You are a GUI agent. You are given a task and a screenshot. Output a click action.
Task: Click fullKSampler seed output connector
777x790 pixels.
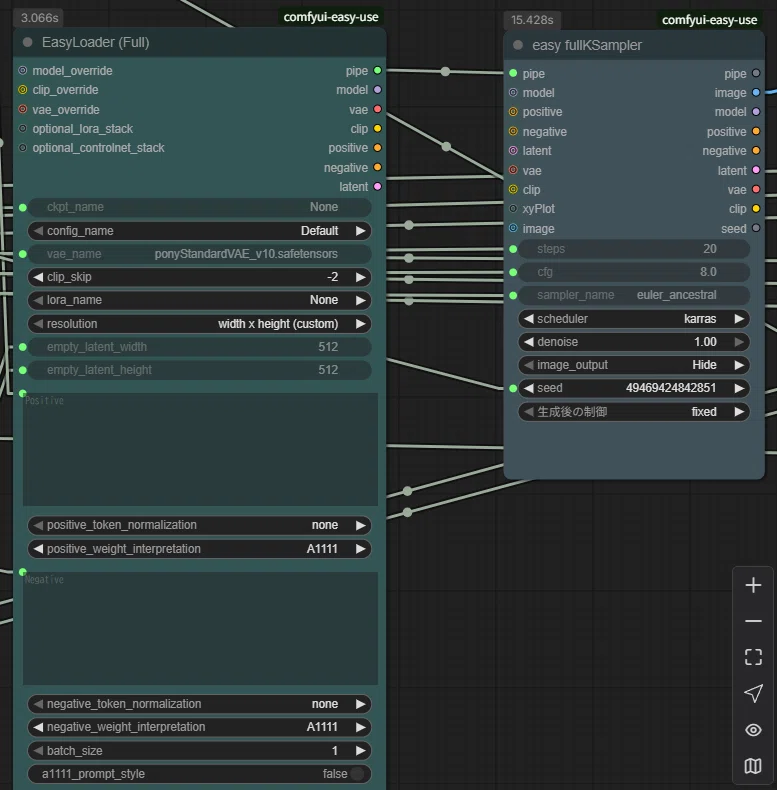point(756,228)
